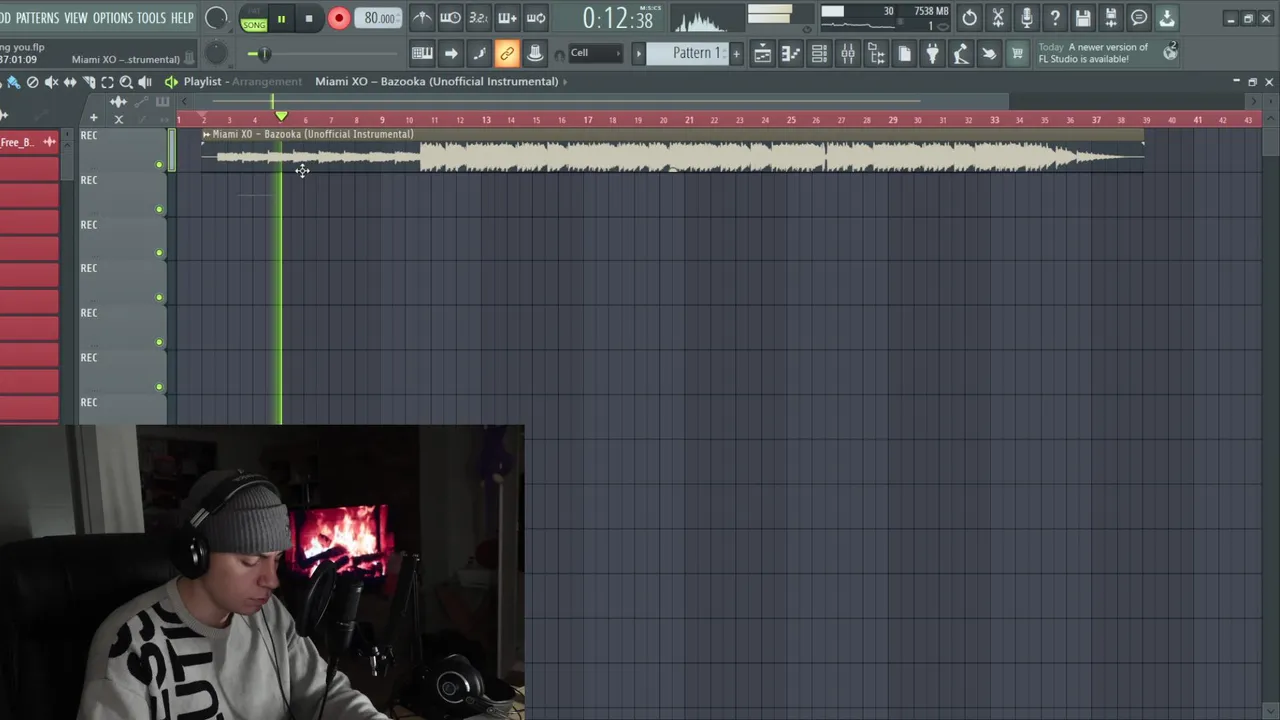Open the Pattern 1 selector
This screenshot has width=1280, height=720.
point(688,53)
